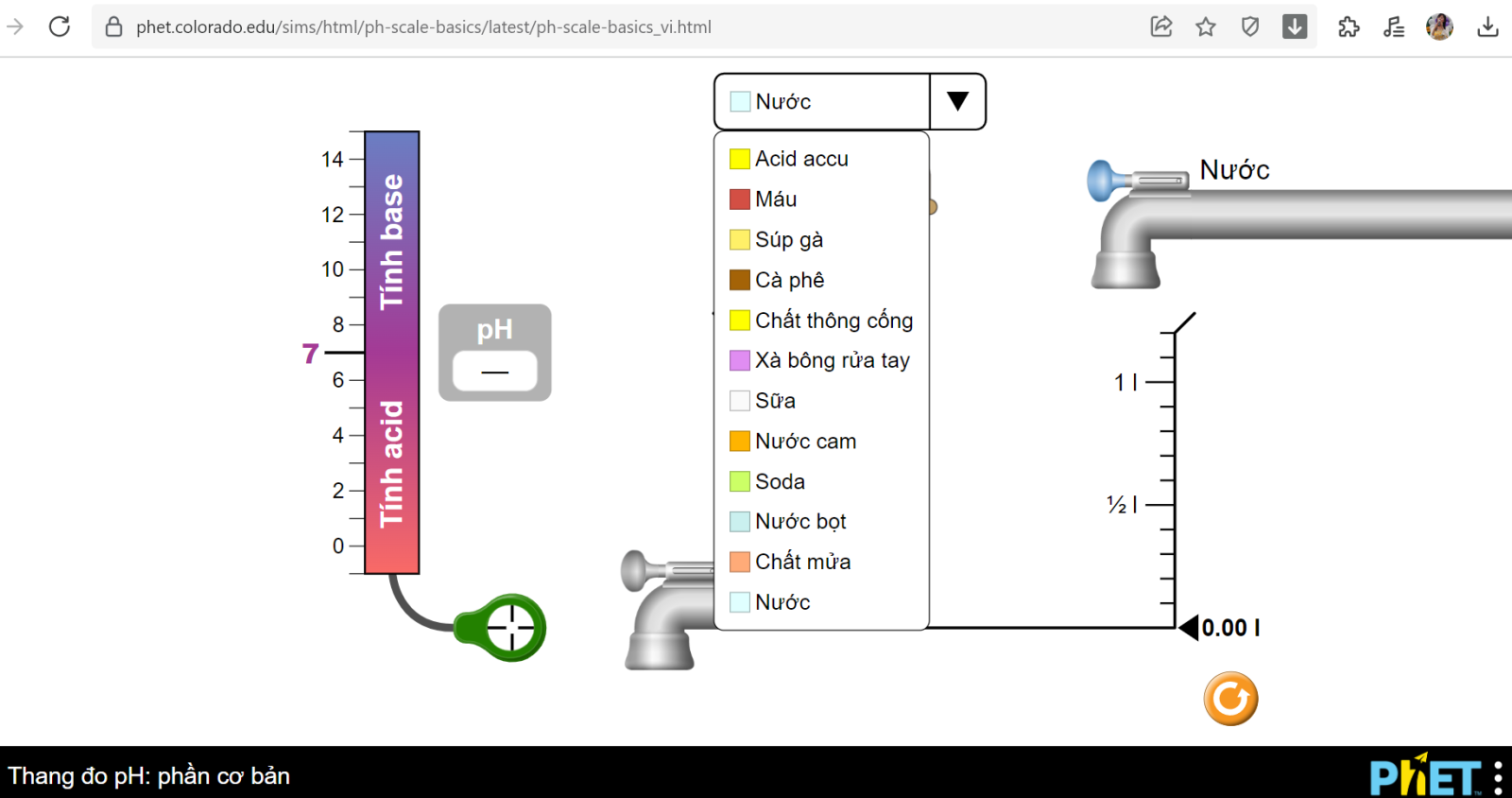Open the browser profile avatar
This screenshot has width=1512, height=798.
click(1438, 26)
